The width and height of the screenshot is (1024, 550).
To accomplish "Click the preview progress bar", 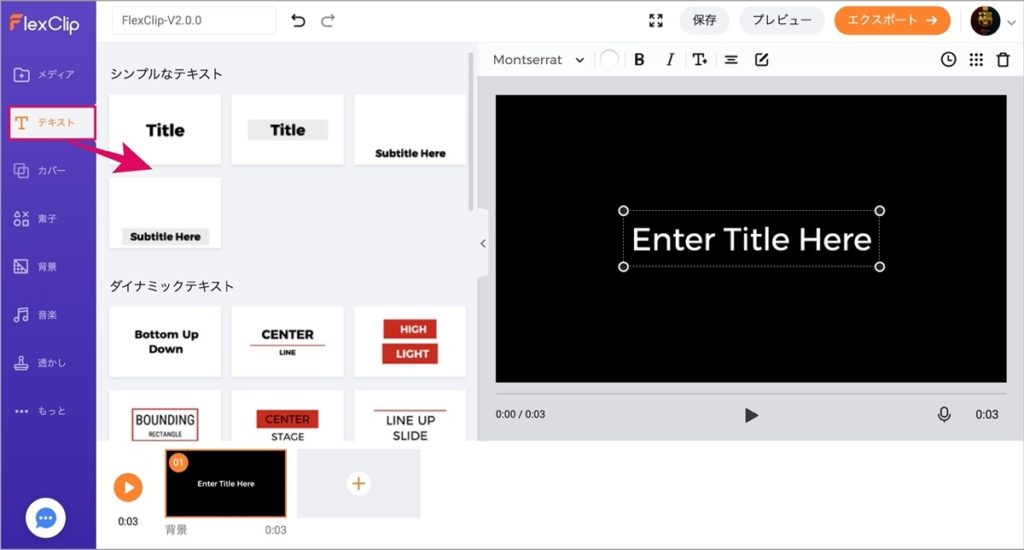I will click(x=751, y=394).
